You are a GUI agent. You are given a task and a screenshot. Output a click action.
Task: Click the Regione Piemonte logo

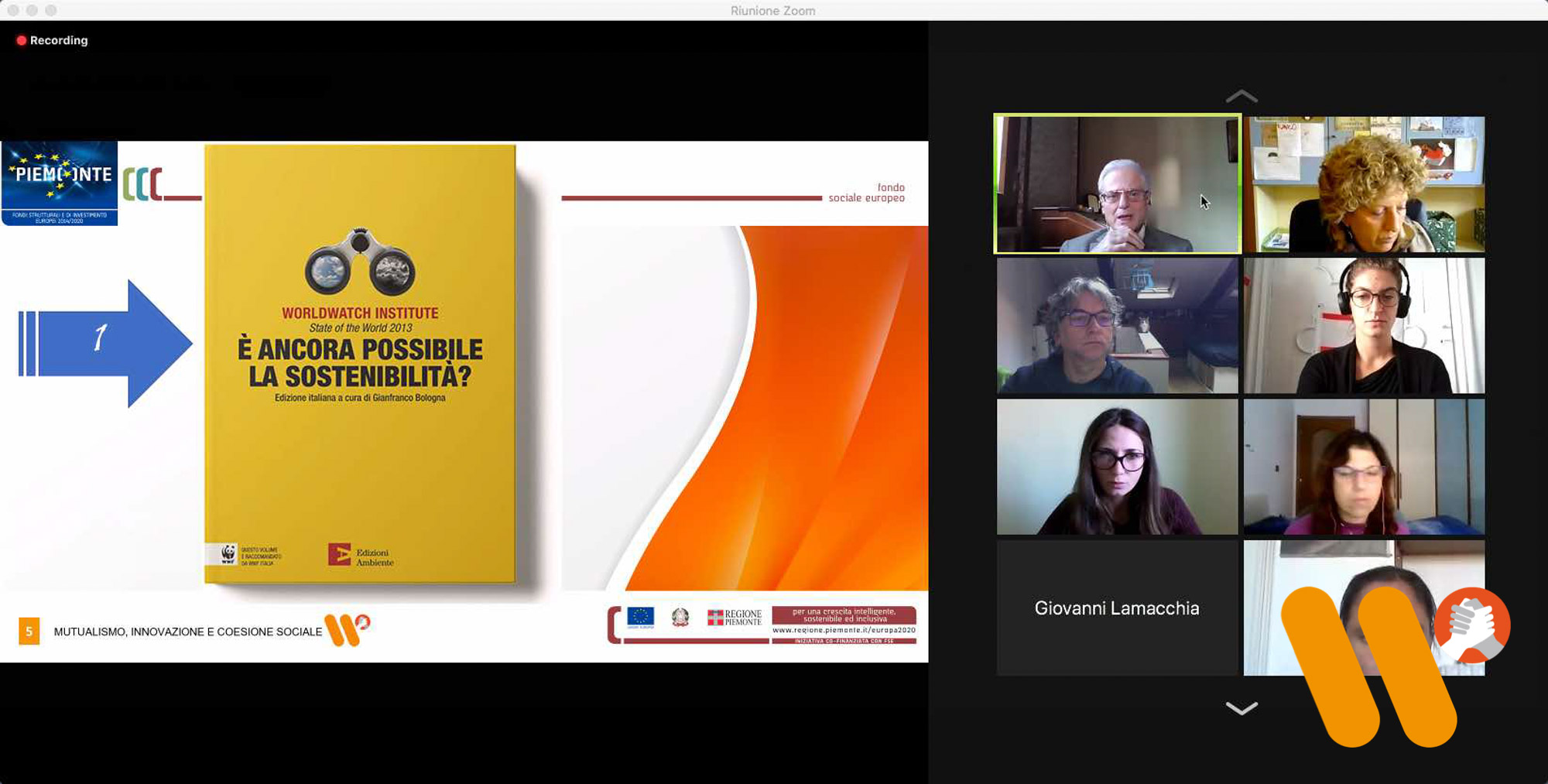point(735,617)
